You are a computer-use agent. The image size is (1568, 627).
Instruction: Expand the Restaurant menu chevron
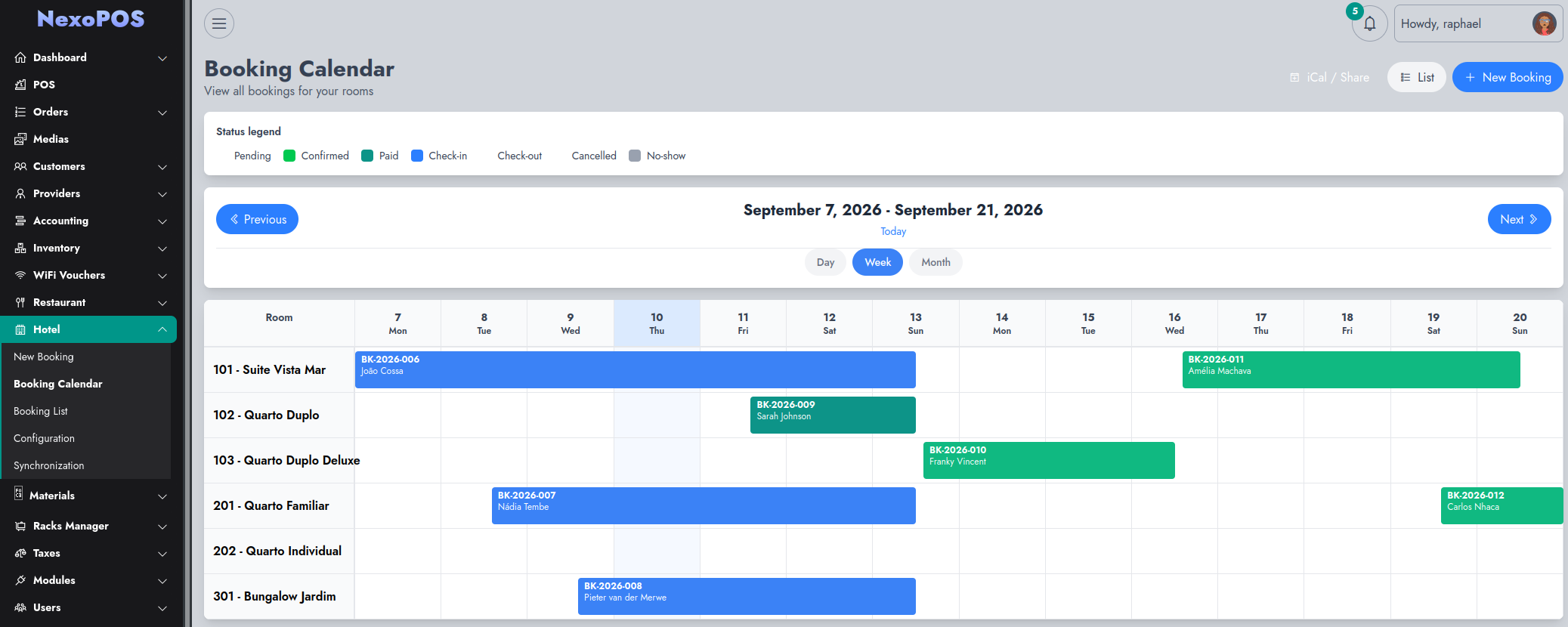(162, 303)
